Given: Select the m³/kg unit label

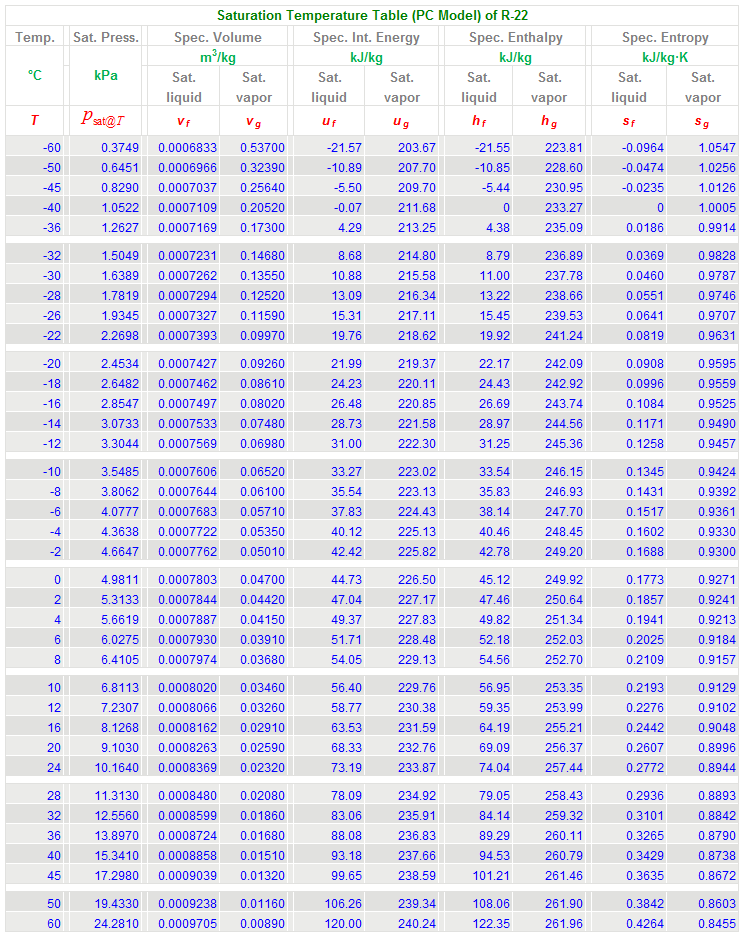Looking at the screenshot, I should tap(218, 57).
